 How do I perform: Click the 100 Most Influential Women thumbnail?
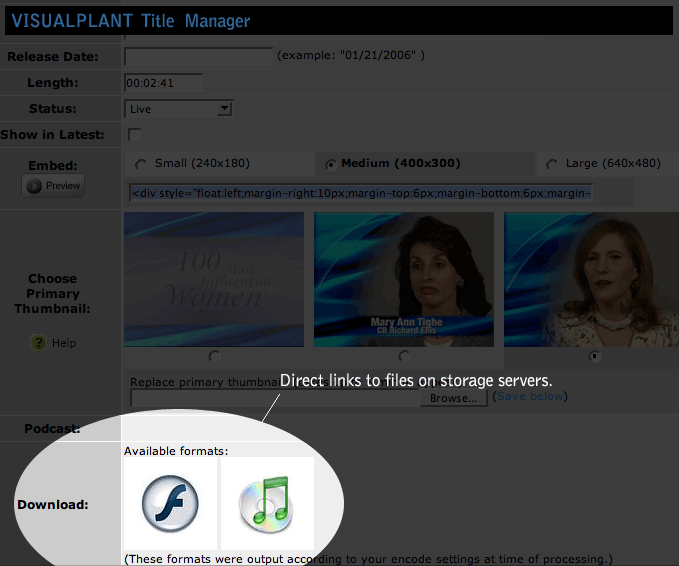click(214, 279)
